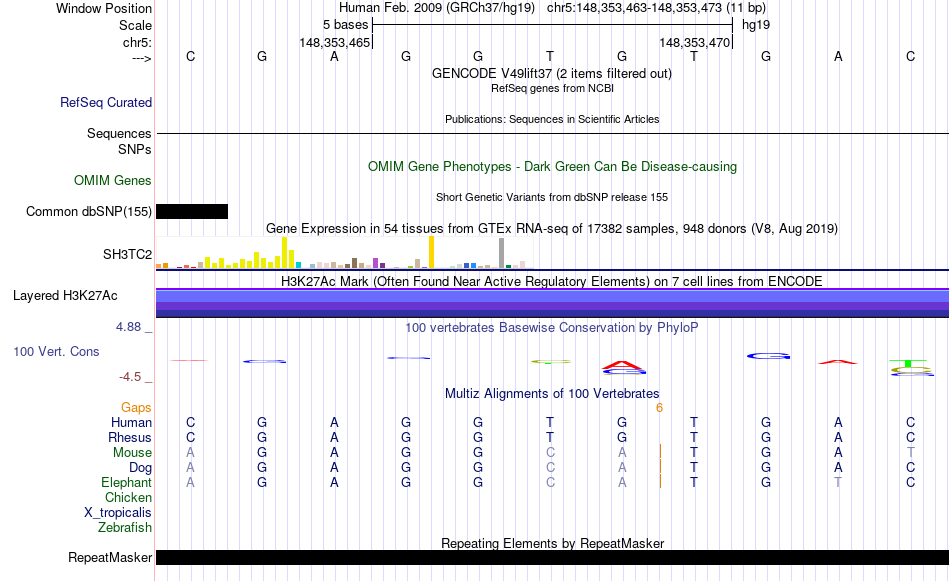Click the orange gap count 6
The width and height of the screenshot is (950, 581).
click(659, 408)
